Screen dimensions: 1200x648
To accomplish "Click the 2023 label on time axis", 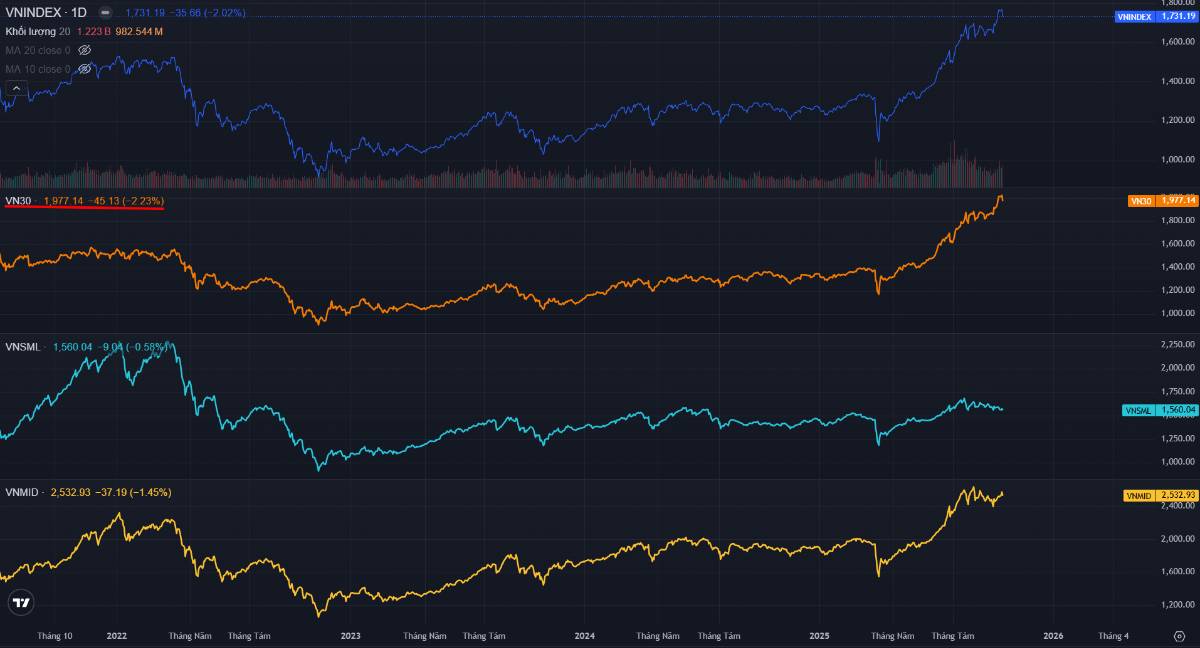I will click(x=350, y=636).
